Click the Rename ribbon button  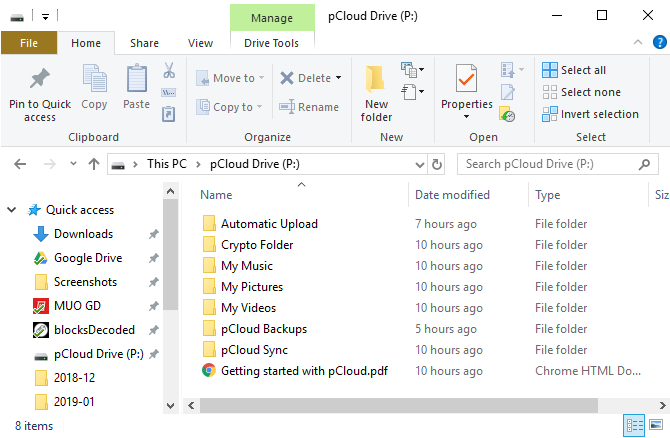click(309, 107)
